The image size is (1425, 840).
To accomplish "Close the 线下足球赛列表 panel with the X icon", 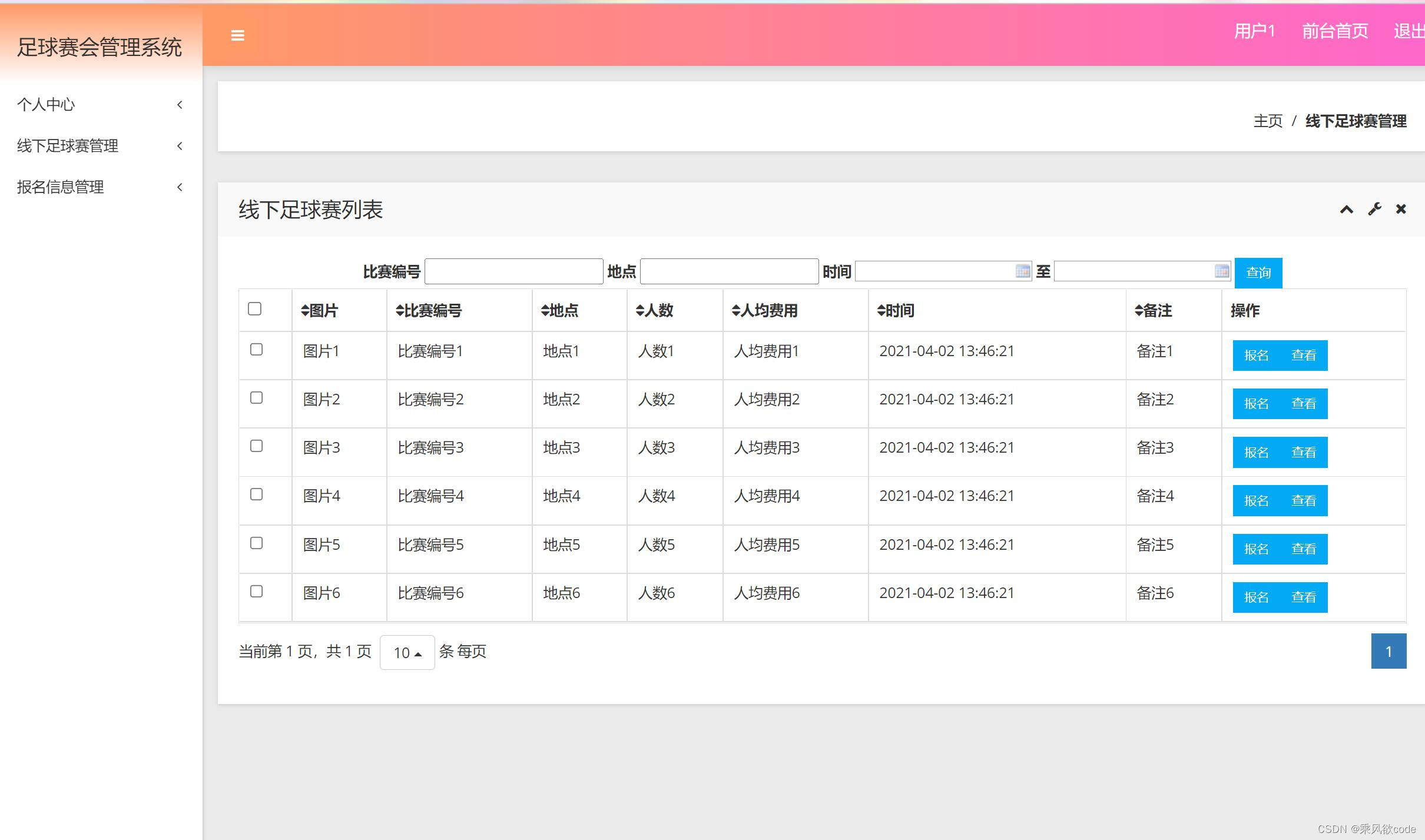I will (x=1401, y=210).
